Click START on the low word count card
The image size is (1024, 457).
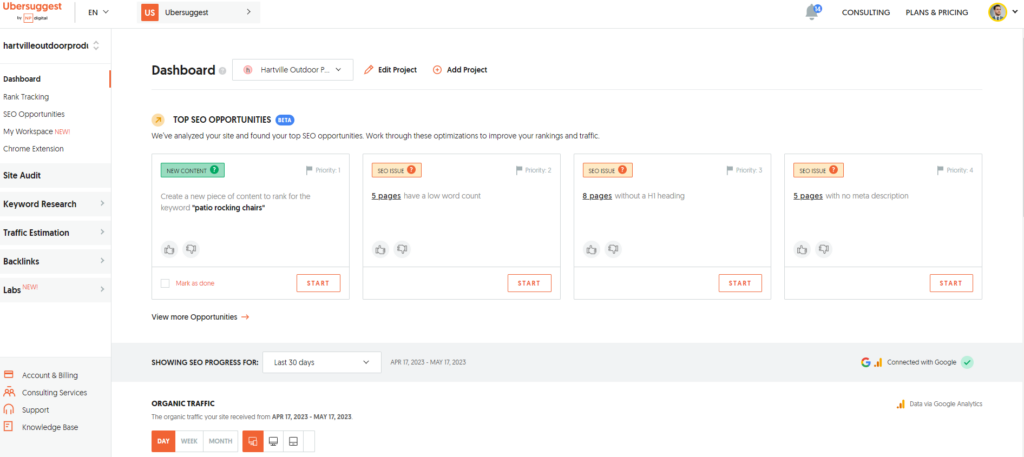pyautogui.click(x=530, y=283)
